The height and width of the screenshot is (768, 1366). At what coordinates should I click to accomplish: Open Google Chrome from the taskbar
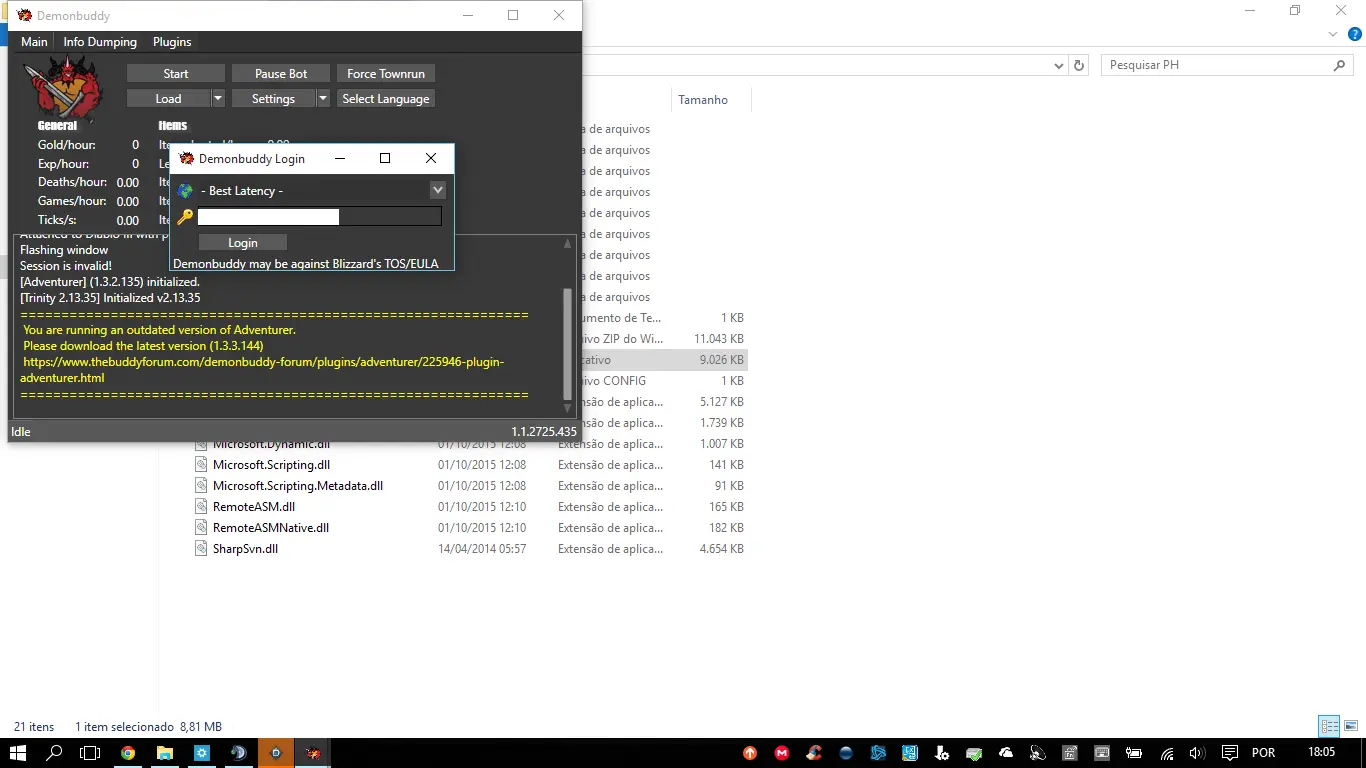tap(128, 753)
